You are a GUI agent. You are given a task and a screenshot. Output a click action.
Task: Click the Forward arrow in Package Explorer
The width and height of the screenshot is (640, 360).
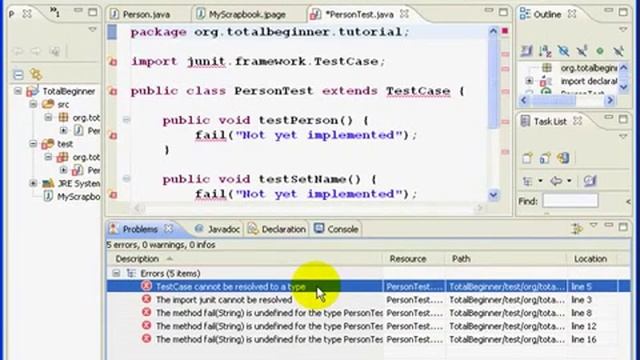(36, 51)
